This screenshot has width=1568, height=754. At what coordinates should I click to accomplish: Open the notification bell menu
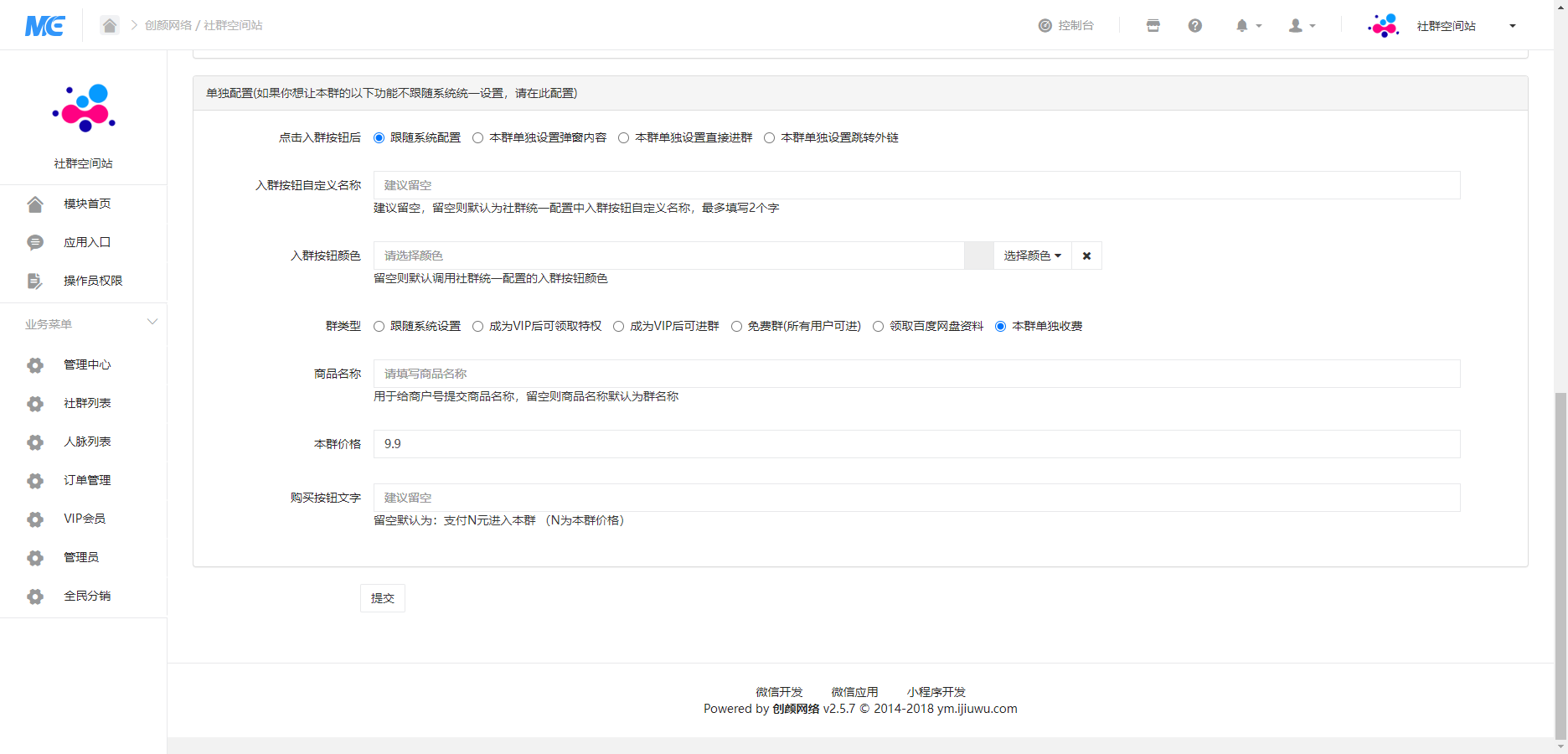click(1247, 26)
